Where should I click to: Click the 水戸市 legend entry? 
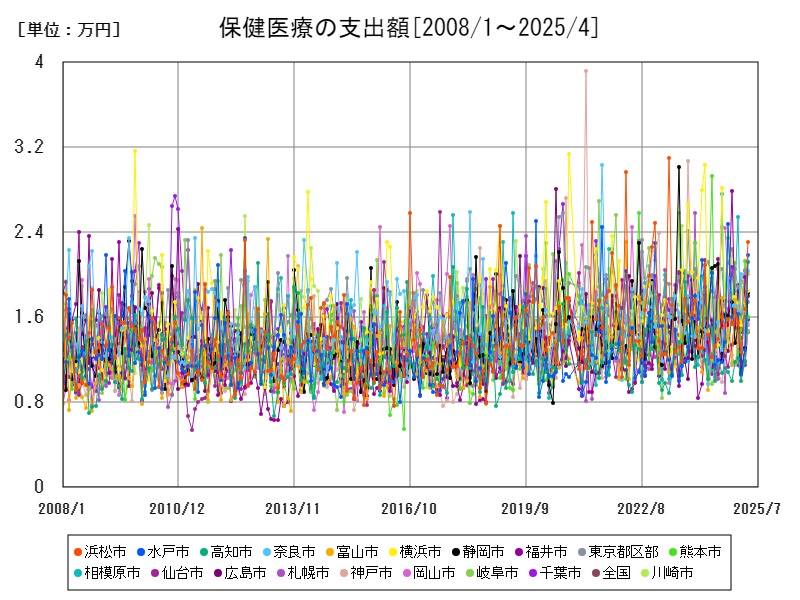[163, 552]
